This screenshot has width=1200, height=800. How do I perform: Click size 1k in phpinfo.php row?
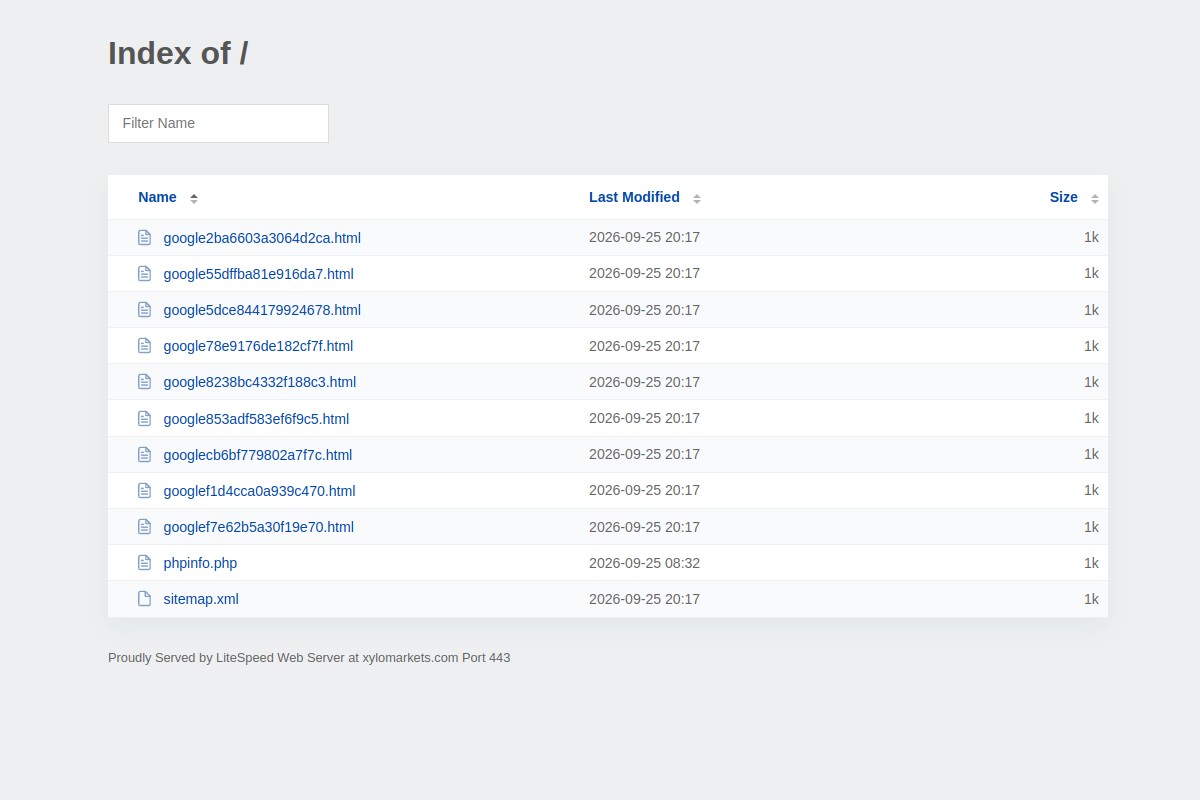point(1091,563)
